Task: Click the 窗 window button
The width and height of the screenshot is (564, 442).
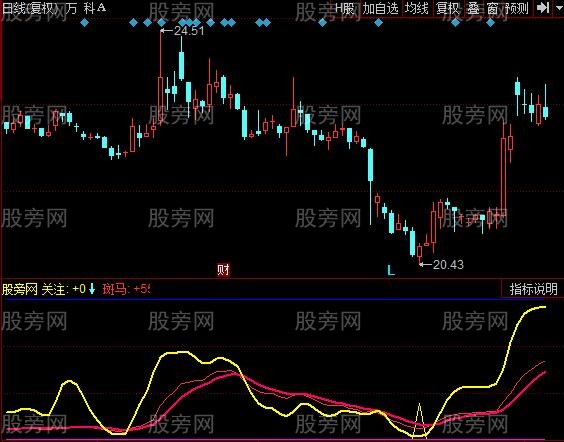Action: click(x=492, y=8)
